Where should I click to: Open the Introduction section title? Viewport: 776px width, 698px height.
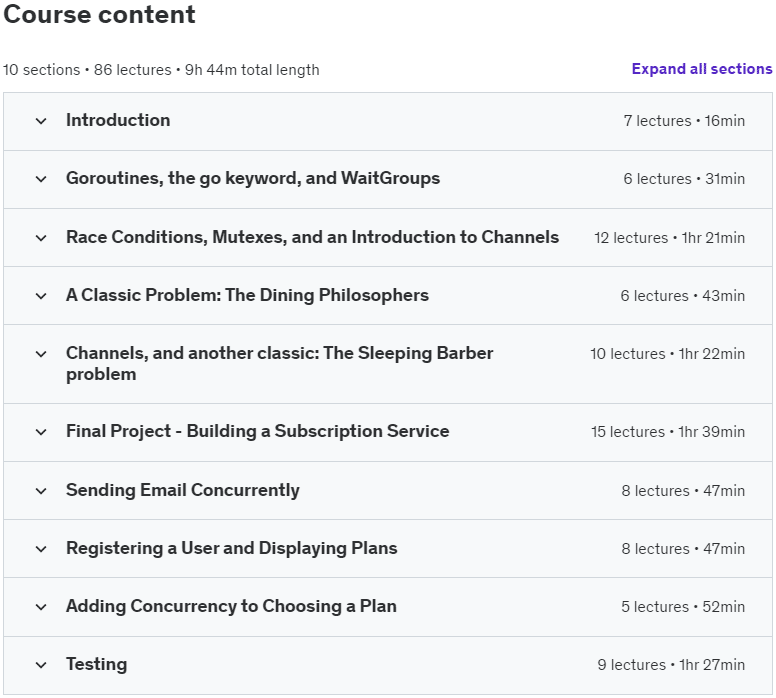pyautogui.click(x=118, y=120)
